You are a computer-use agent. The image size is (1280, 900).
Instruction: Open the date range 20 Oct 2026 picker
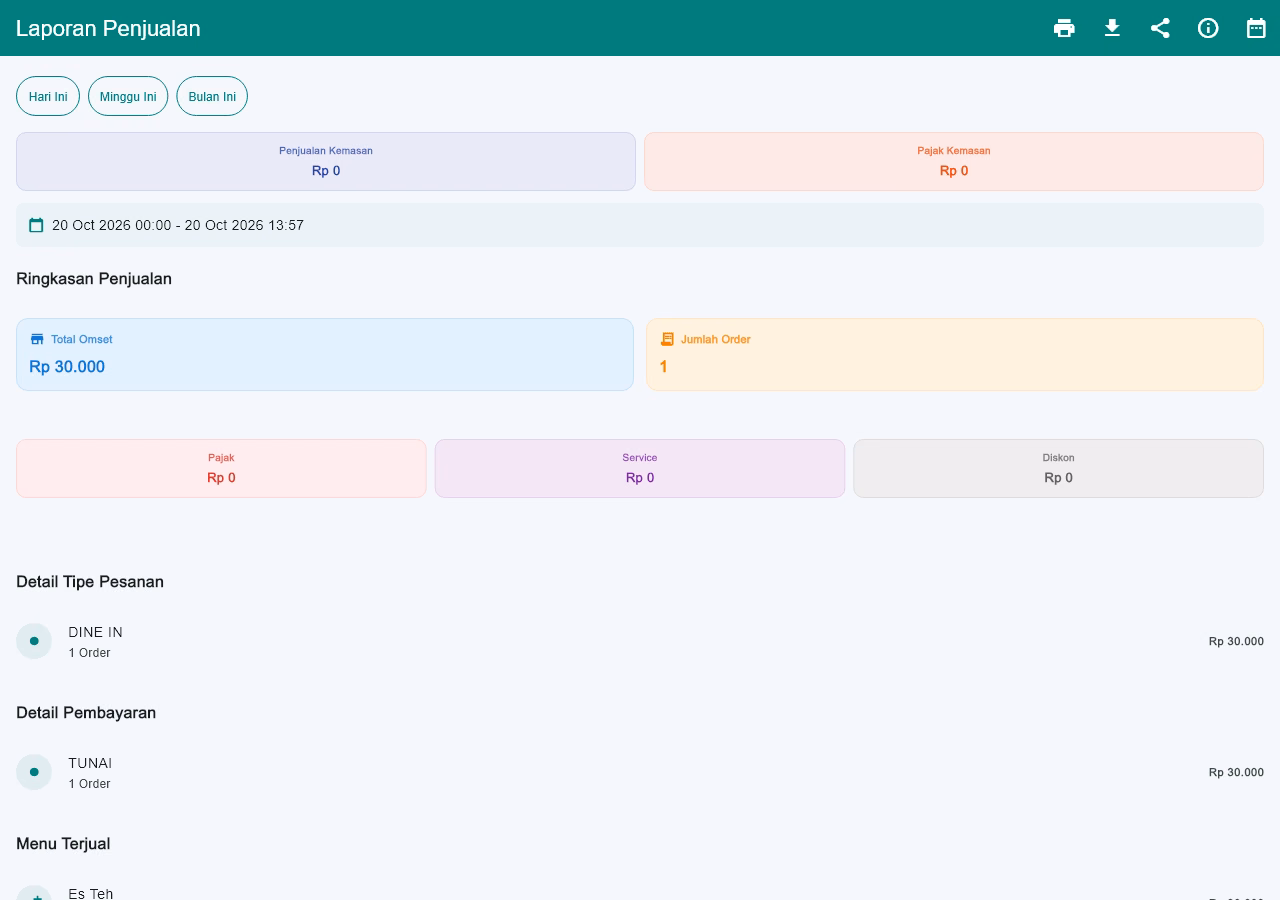640,225
